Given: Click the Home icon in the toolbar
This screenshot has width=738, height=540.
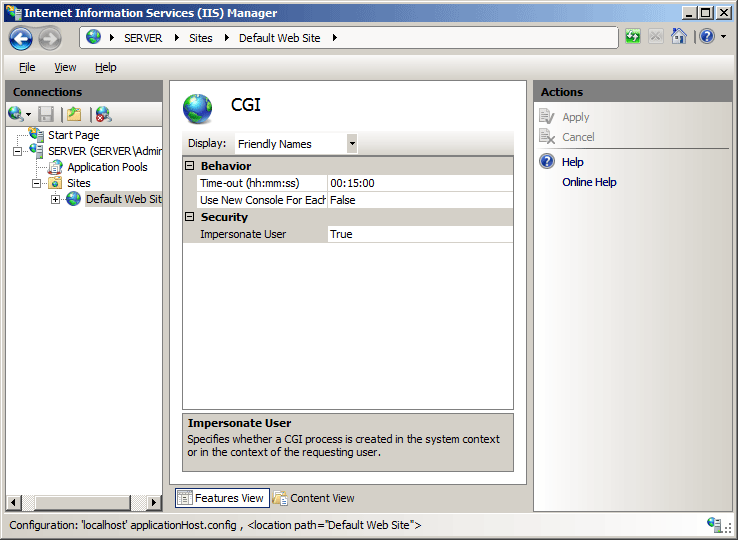Looking at the screenshot, I should click(x=679, y=37).
